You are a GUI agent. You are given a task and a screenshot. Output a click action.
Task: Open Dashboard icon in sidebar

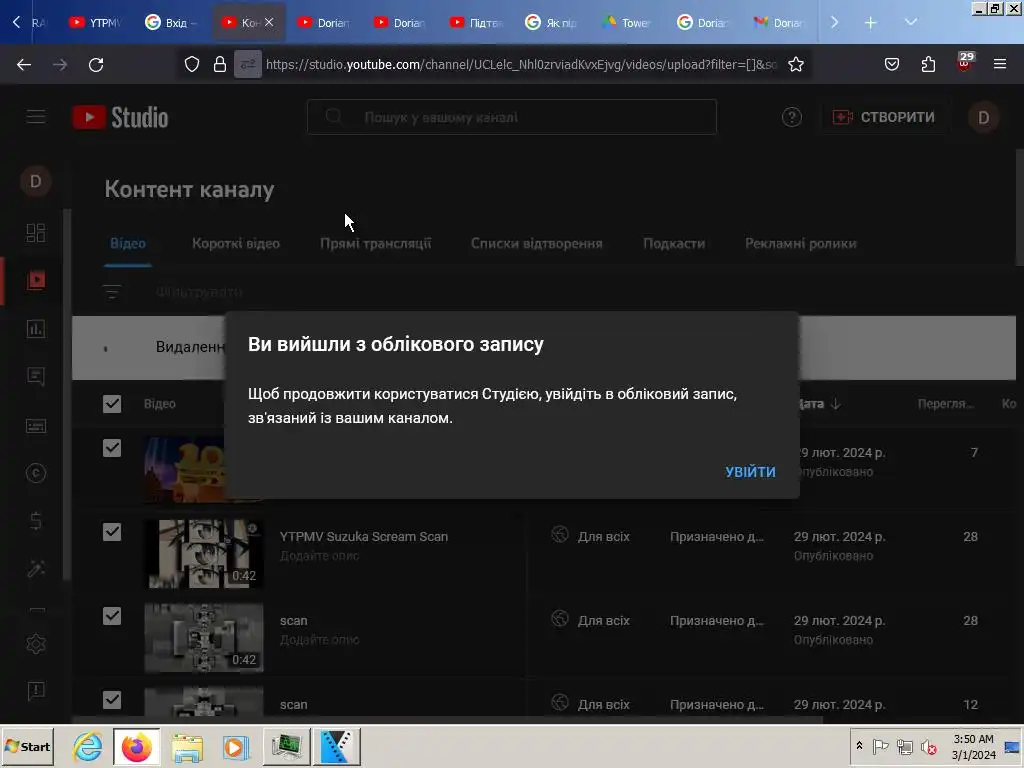[36, 232]
